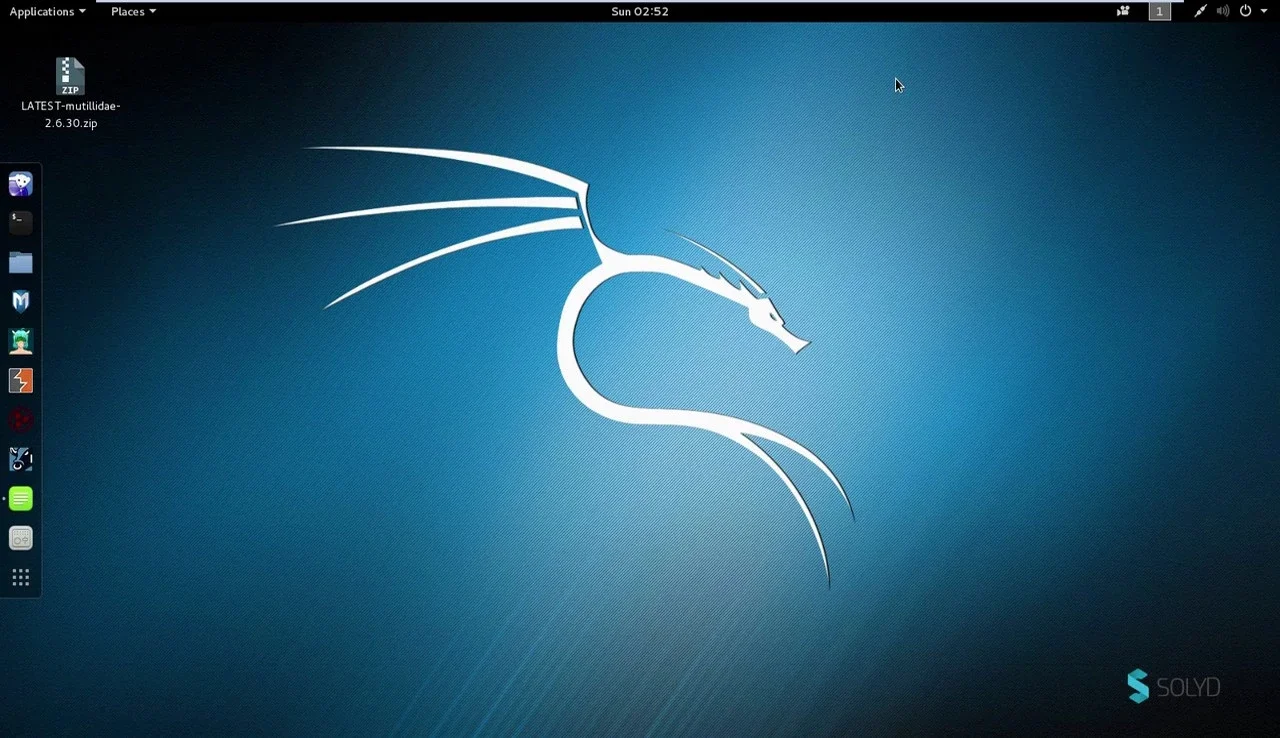1280x738 pixels.
Task: Open the dark red Maltego icon
Action: (x=21, y=420)
